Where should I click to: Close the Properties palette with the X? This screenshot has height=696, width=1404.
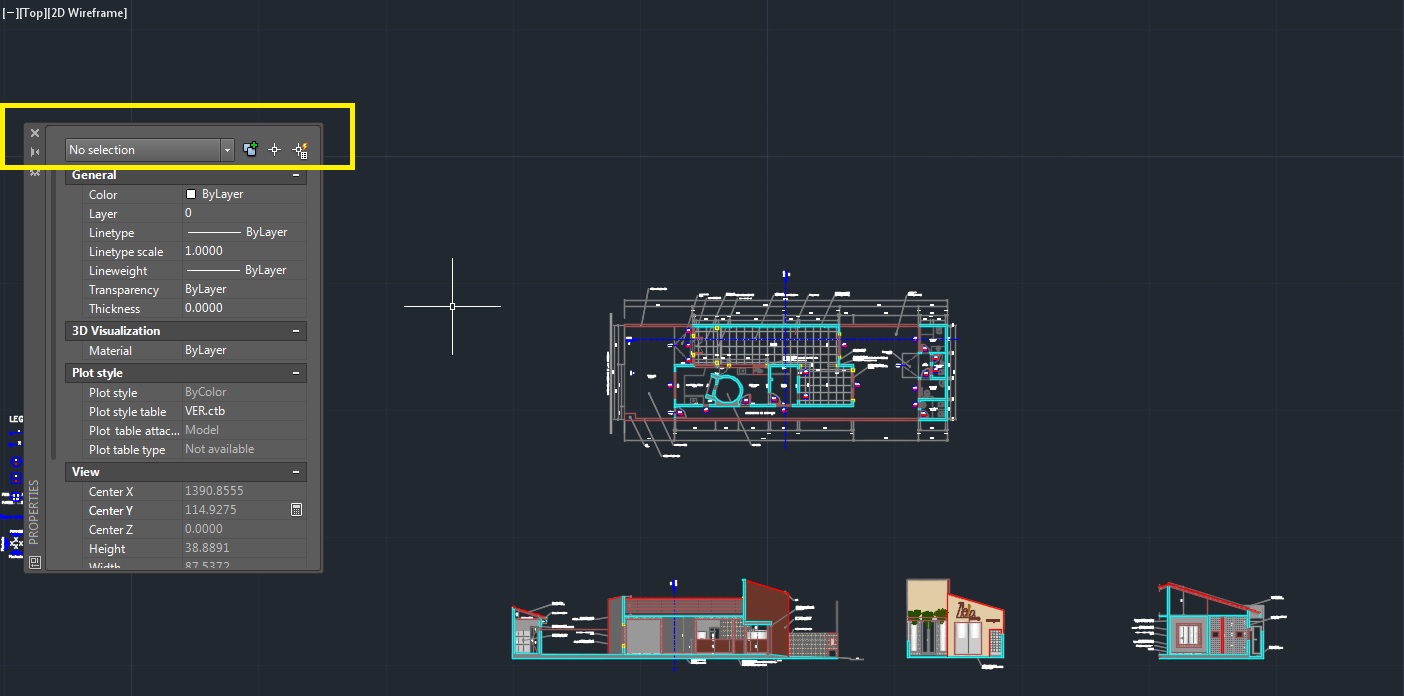click(35, 133)
